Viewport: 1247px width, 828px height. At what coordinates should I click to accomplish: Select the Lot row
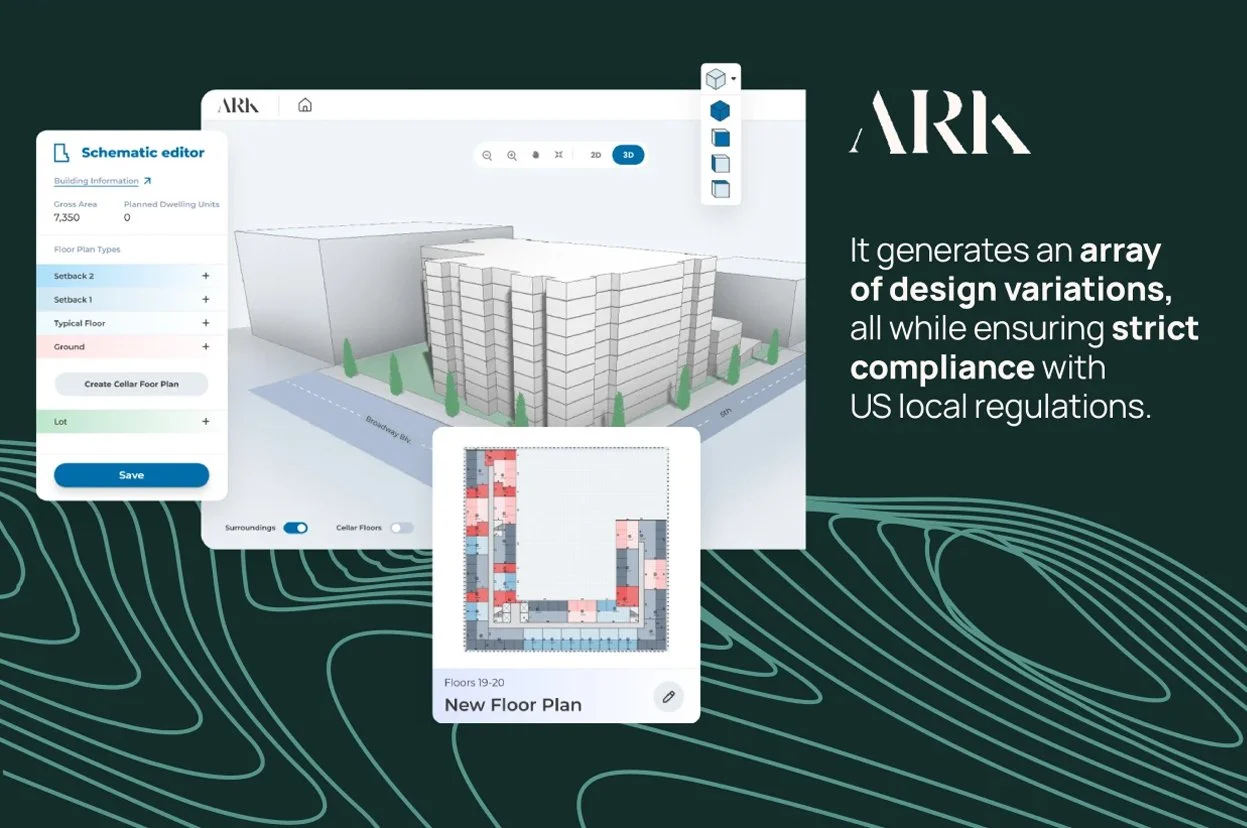point(132,422)
